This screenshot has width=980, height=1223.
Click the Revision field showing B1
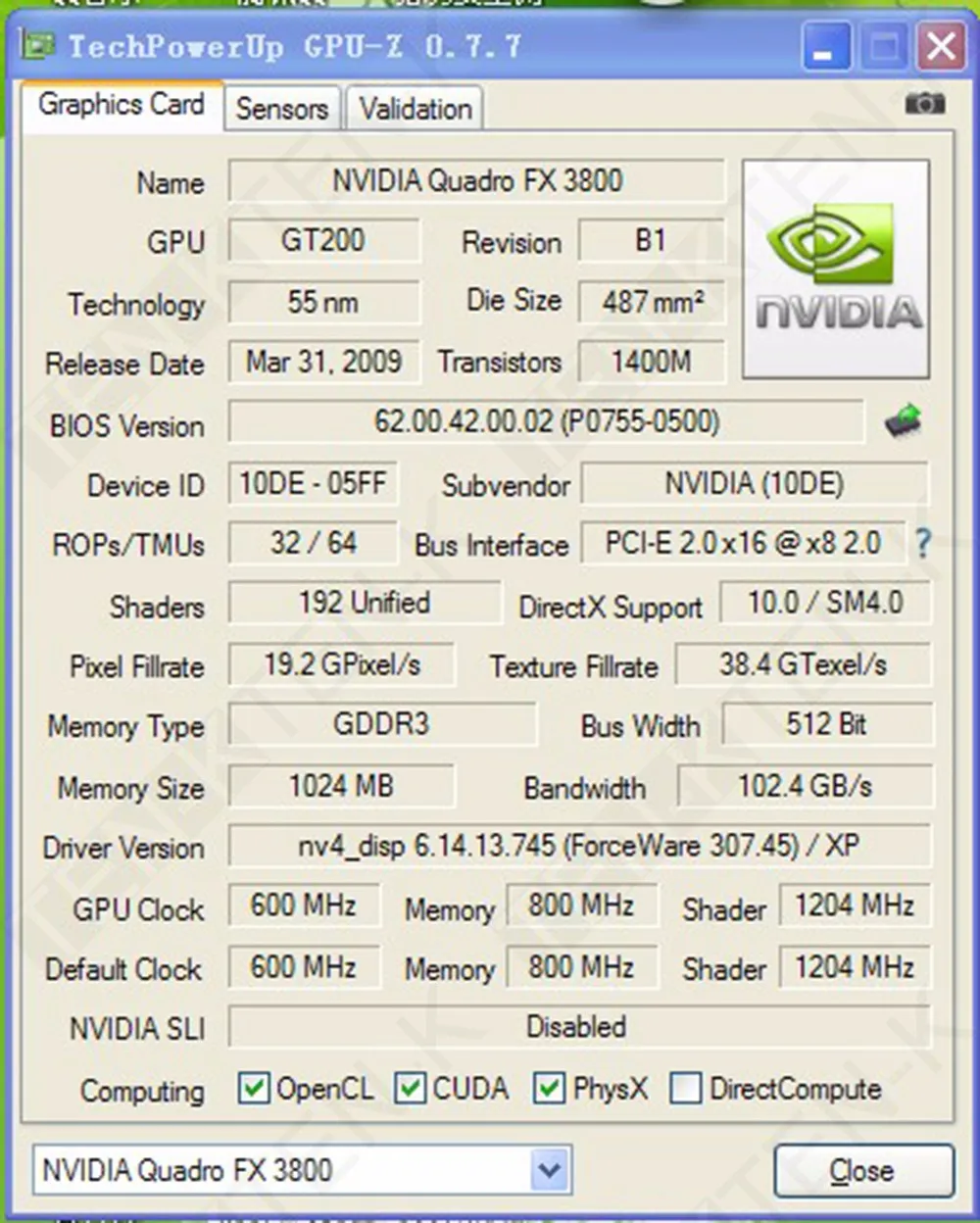tap(652, 241)
